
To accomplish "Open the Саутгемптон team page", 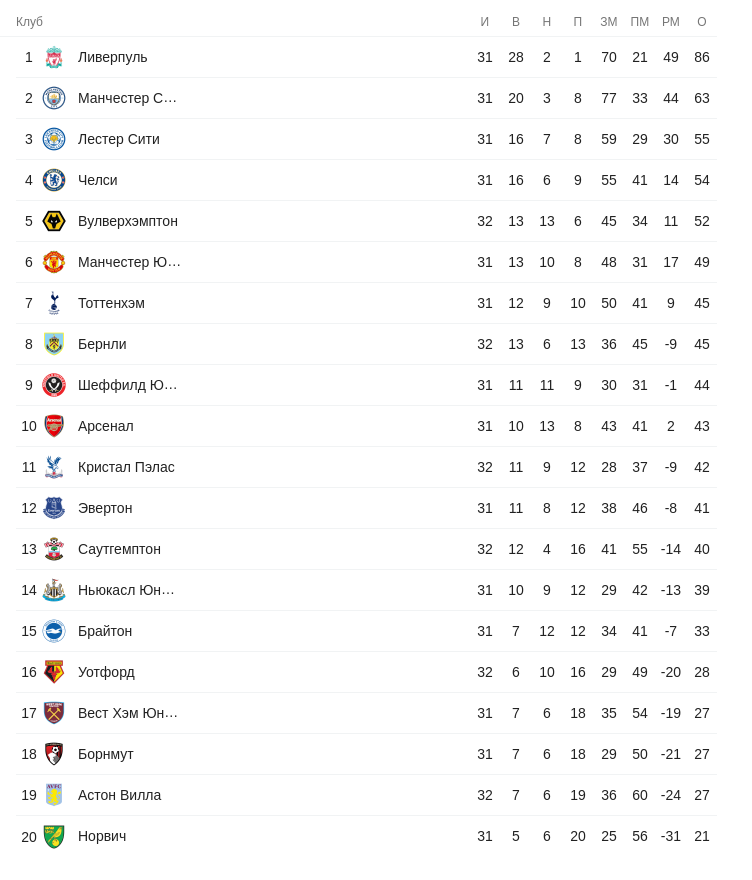I will coord(119,549).
